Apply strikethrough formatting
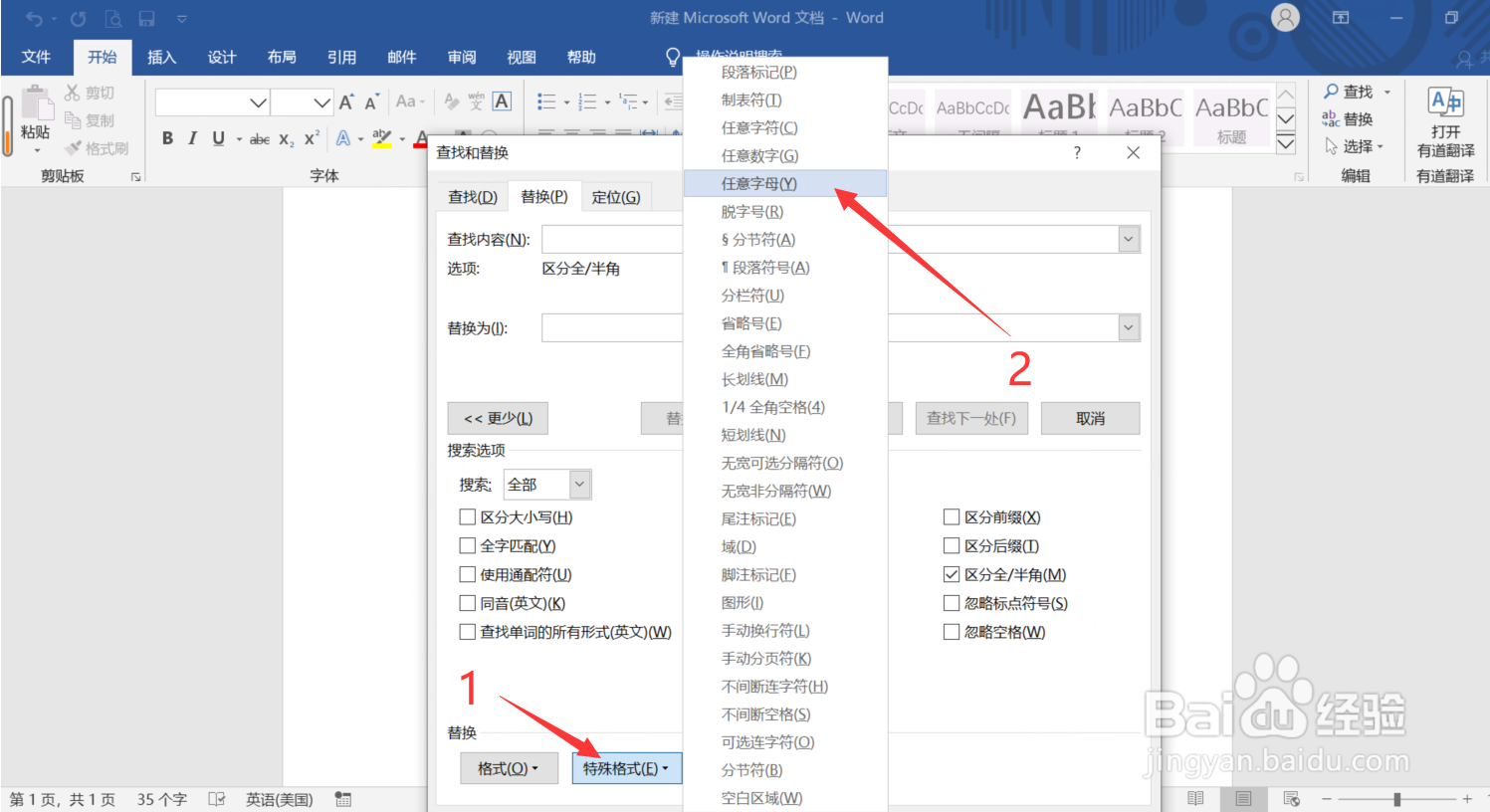 (258, 138)
